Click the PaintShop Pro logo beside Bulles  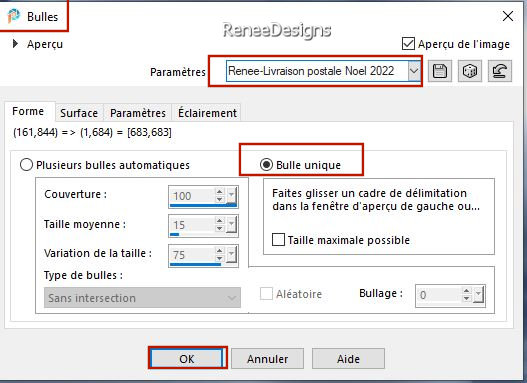pos(14,16)
